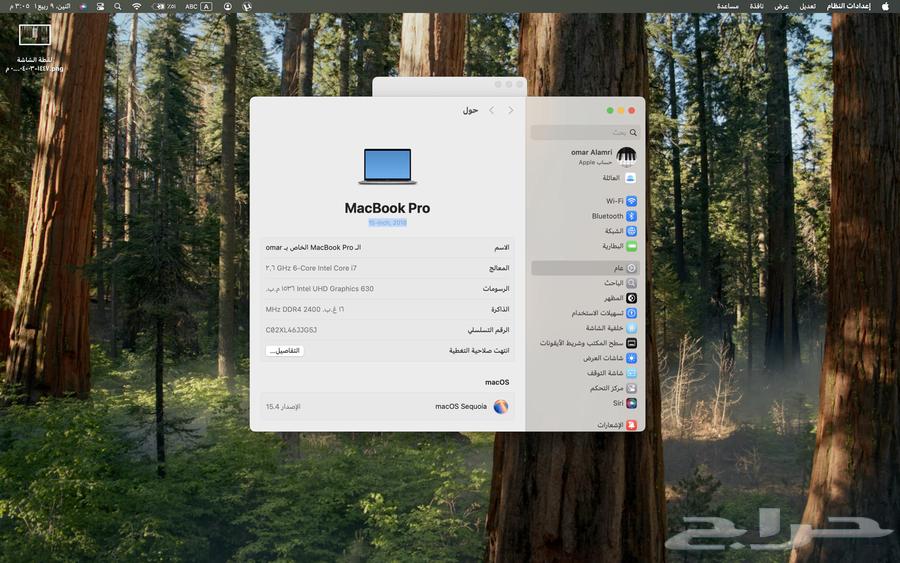Open Bluetooth settings in the sidebar
Screen dimensions: 900x563
click(x=614, y=216)
